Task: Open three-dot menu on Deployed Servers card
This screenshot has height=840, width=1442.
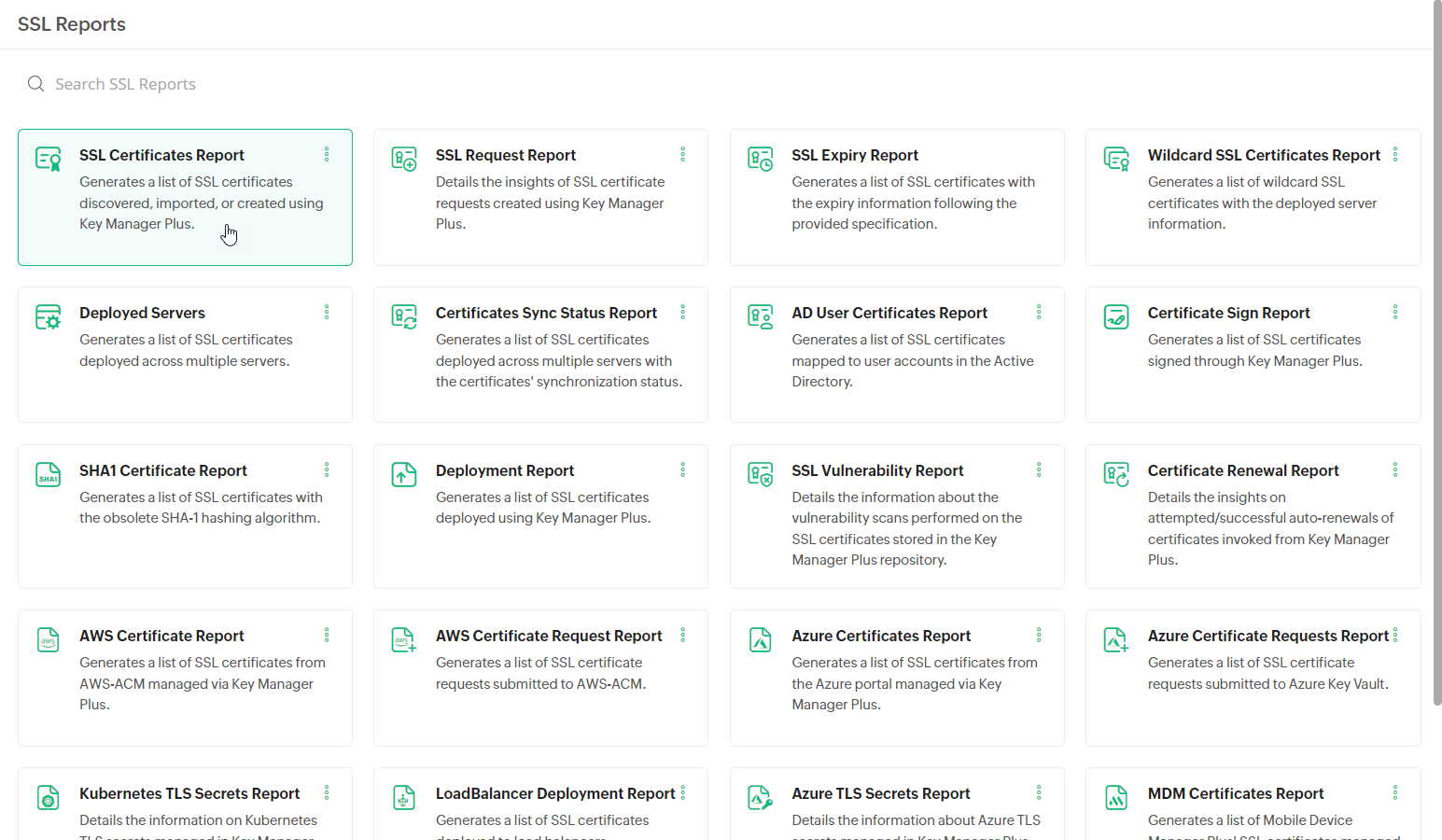Action: click(327, 312)
